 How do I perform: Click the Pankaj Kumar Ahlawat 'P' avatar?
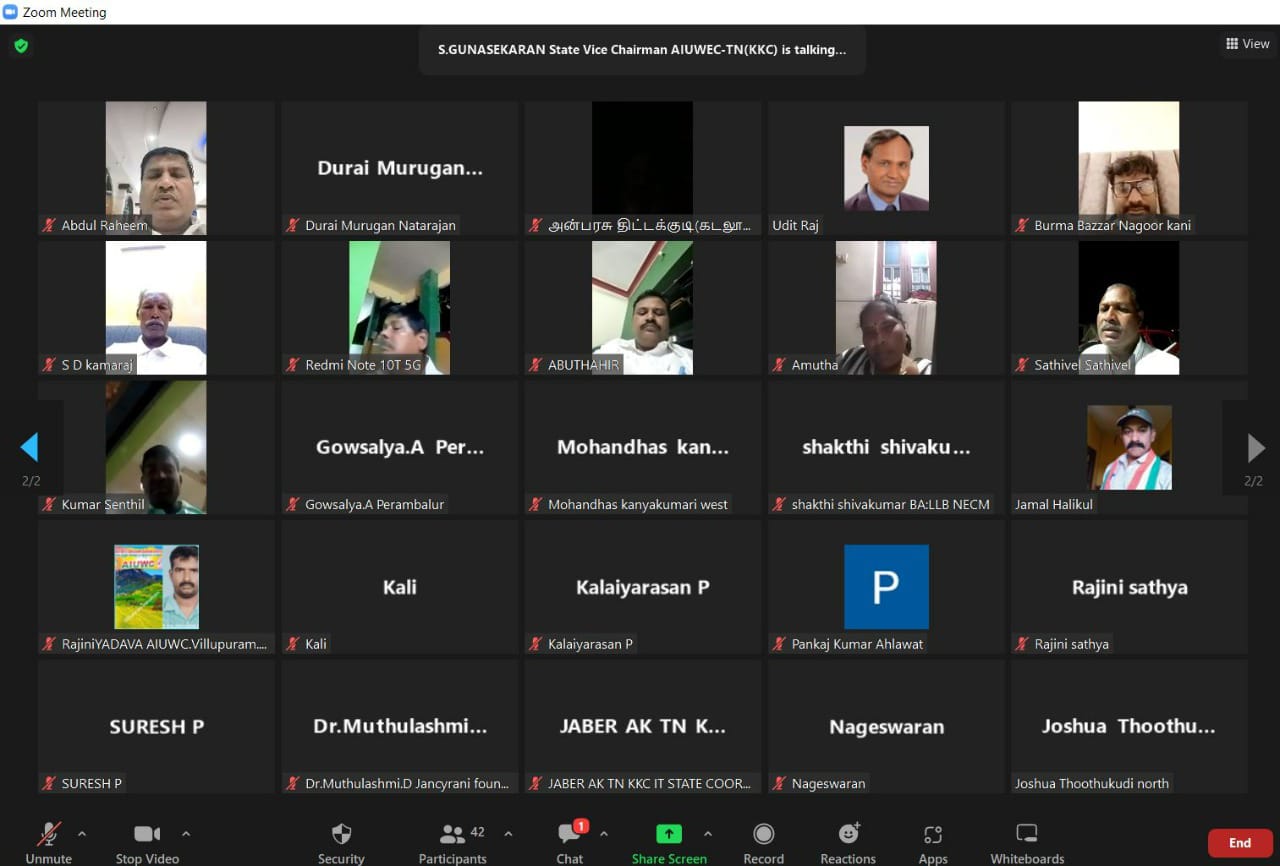tap(886, 587)
